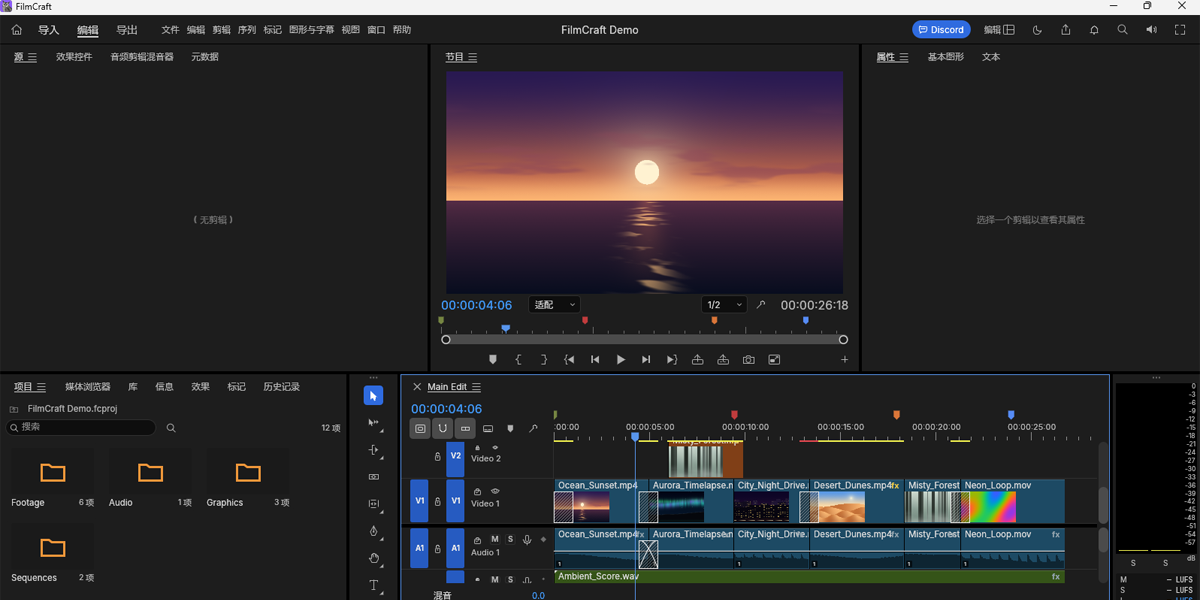Viewport: 1200px width, 600px height.
Task: Export a frame with the camera icon
Action: (748, 360)
